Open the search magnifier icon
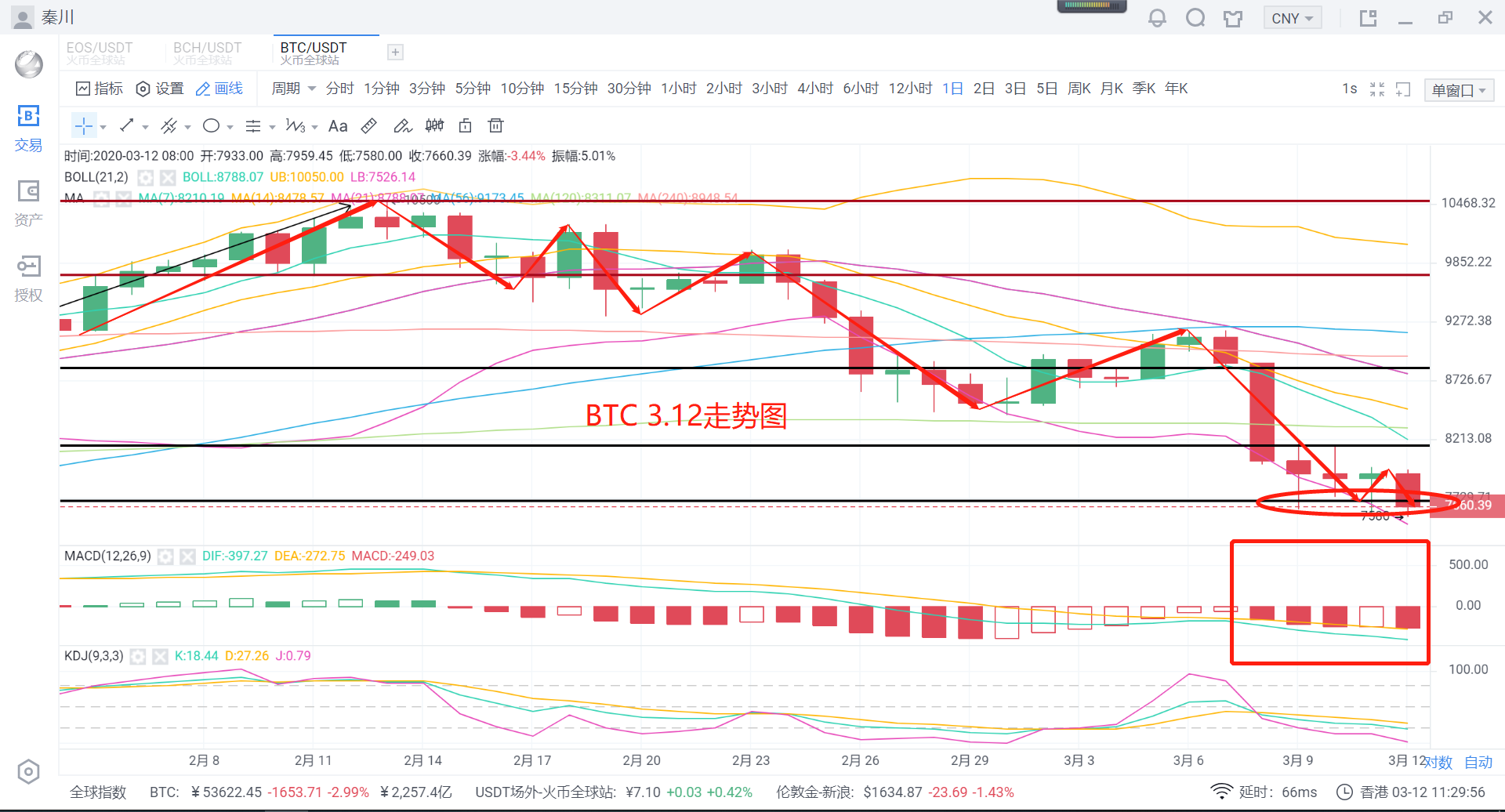1505x812 pixels. click(1195, 18)
